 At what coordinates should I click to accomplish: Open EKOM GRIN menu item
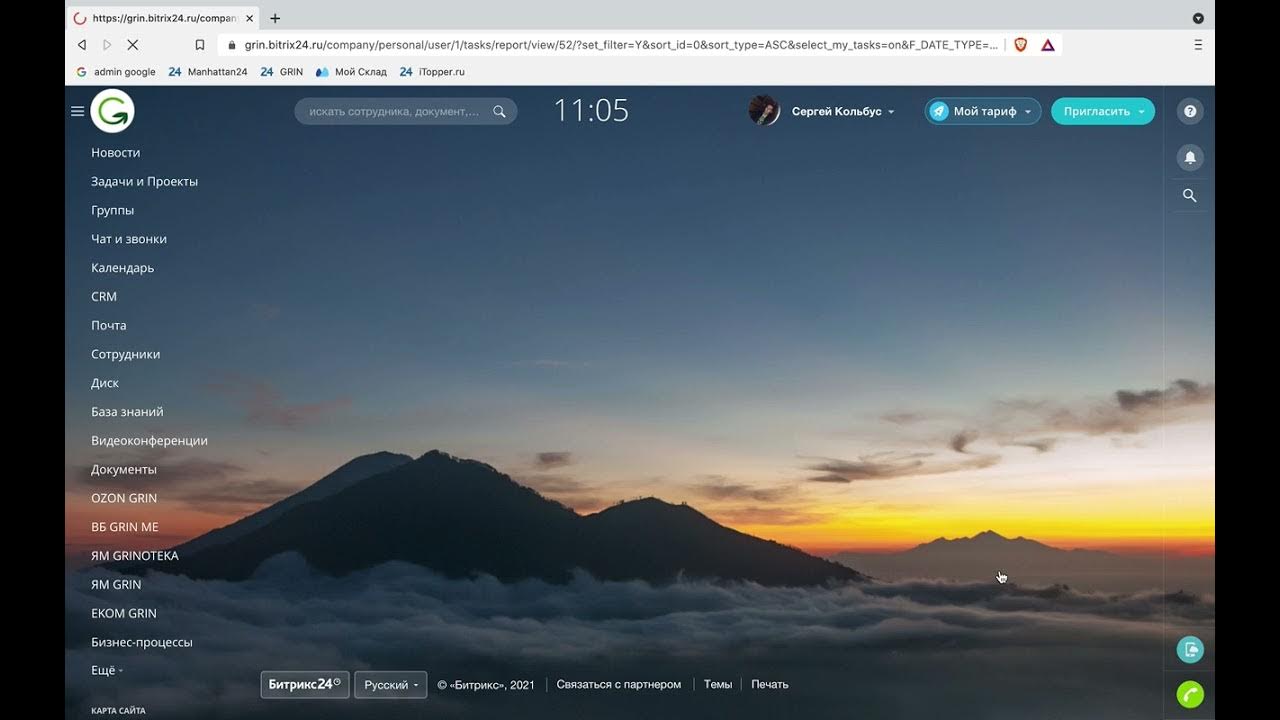(124, 614)
